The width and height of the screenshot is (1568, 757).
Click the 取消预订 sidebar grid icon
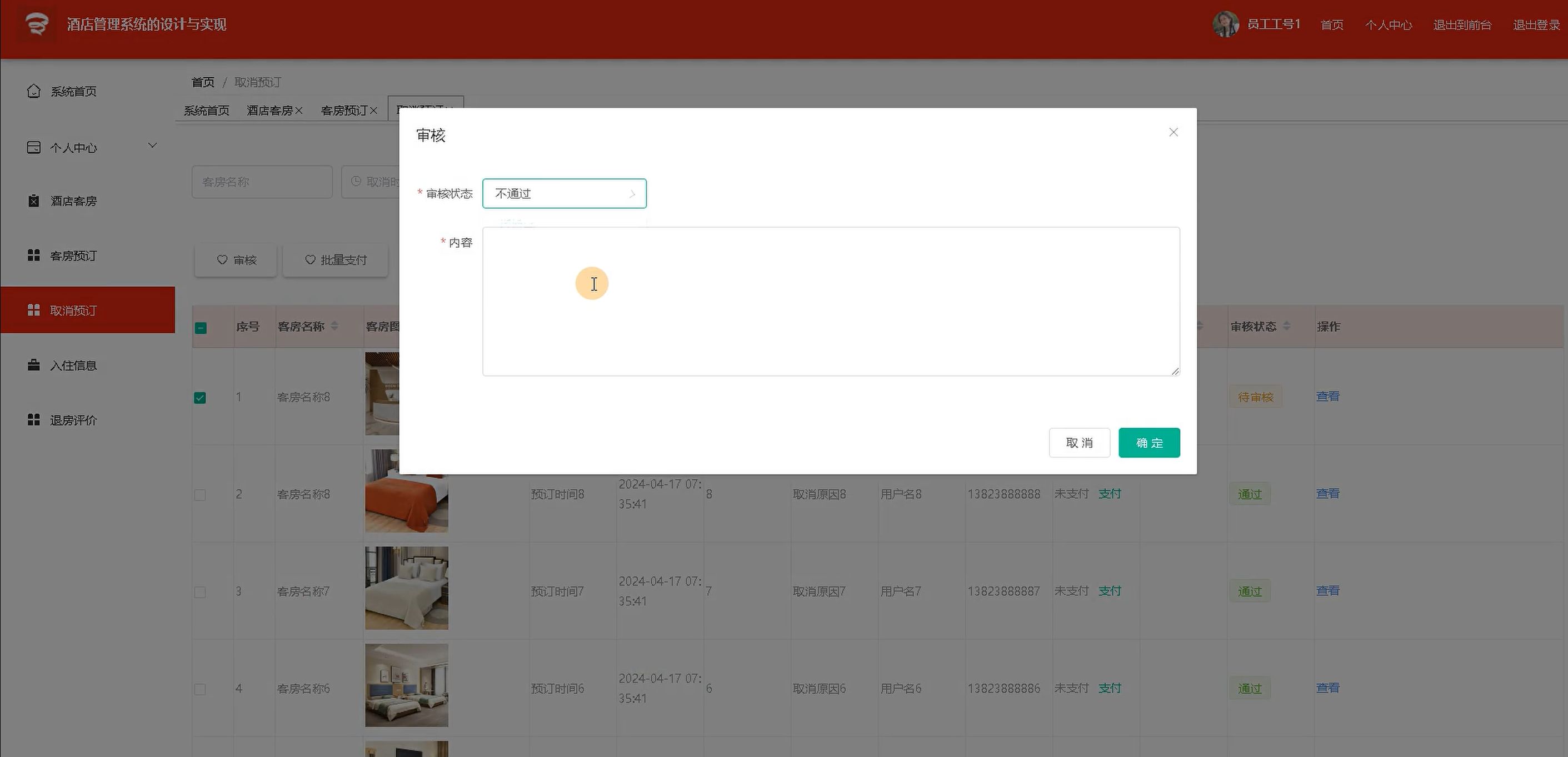click(x=34, y=310)
